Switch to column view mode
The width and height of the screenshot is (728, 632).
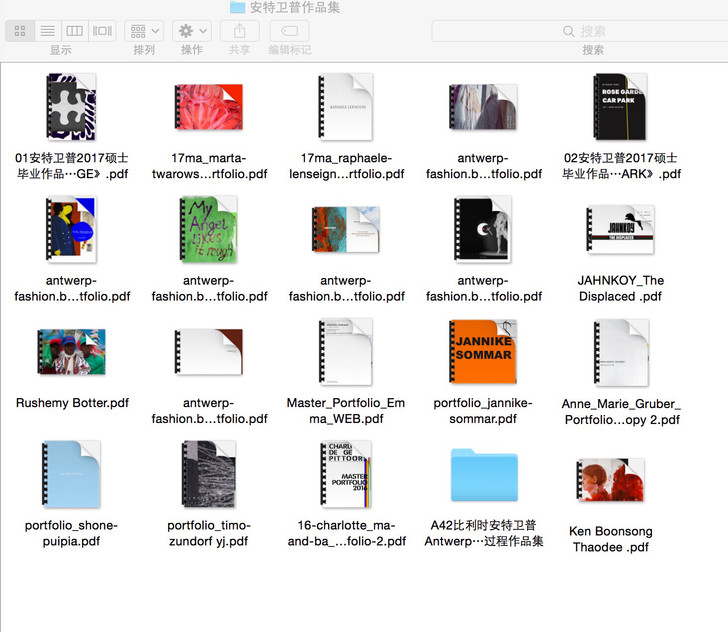point(74,31)
